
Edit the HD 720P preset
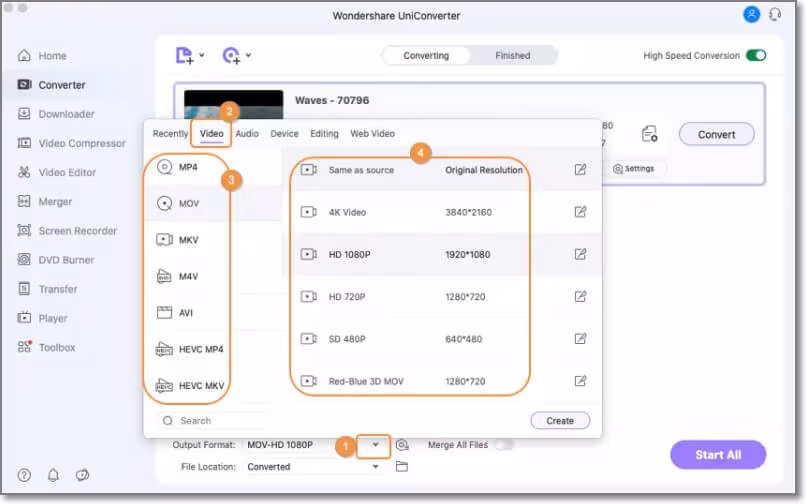click(580, 296)
